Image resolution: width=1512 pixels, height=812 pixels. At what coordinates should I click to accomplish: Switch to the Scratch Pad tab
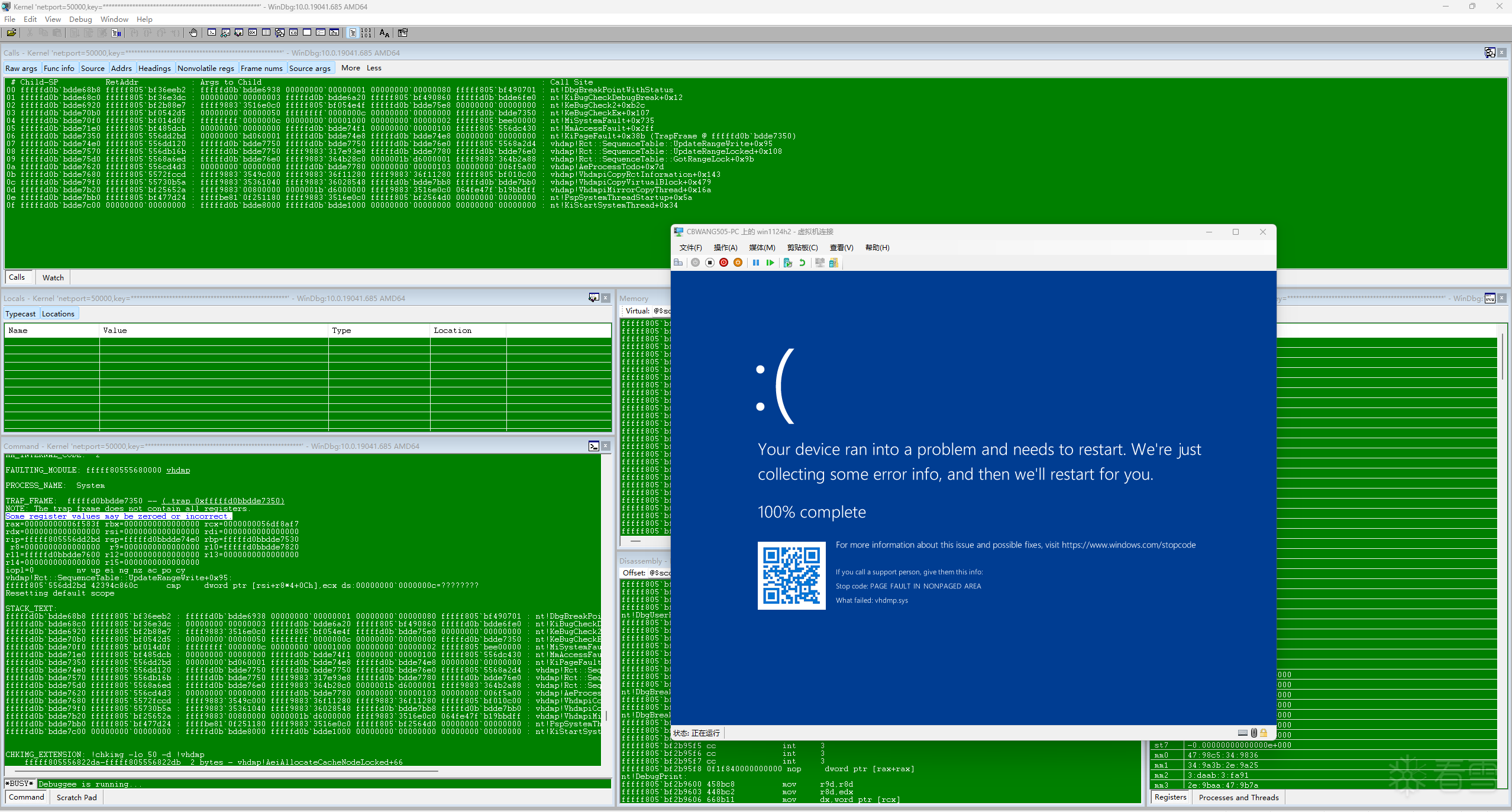(x=76, y=797)
